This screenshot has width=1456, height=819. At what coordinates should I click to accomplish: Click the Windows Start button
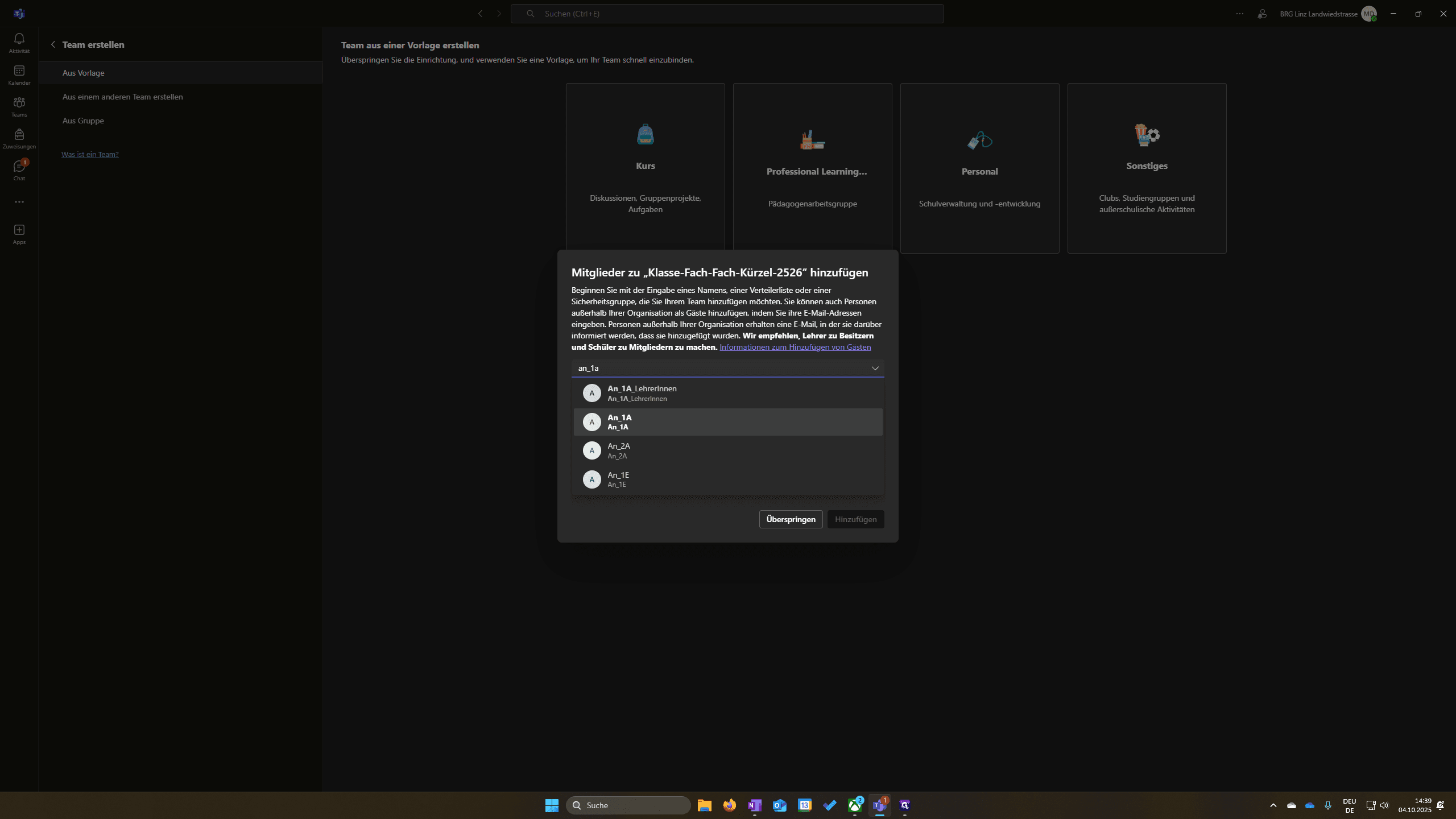[552, 805]
